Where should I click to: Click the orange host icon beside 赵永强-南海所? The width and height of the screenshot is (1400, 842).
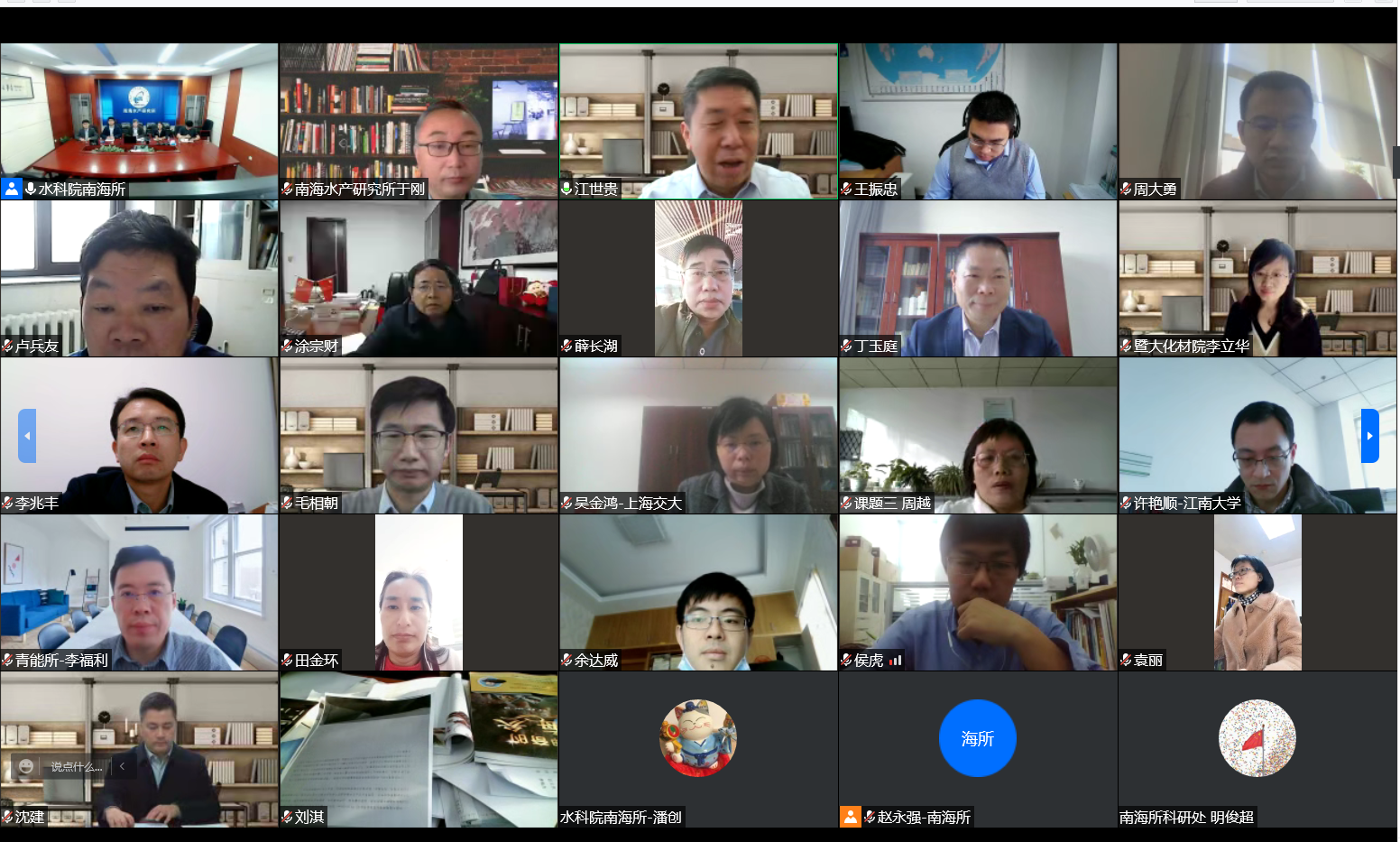850,817
